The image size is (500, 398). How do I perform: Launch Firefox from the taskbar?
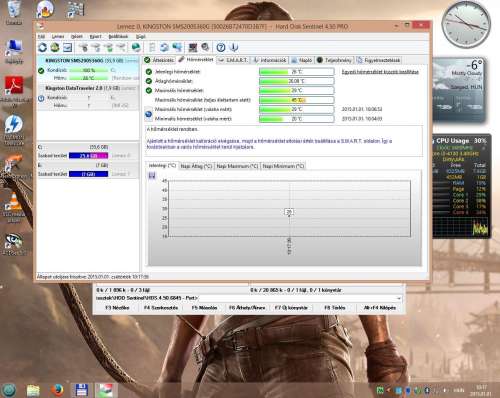(57, 390)
